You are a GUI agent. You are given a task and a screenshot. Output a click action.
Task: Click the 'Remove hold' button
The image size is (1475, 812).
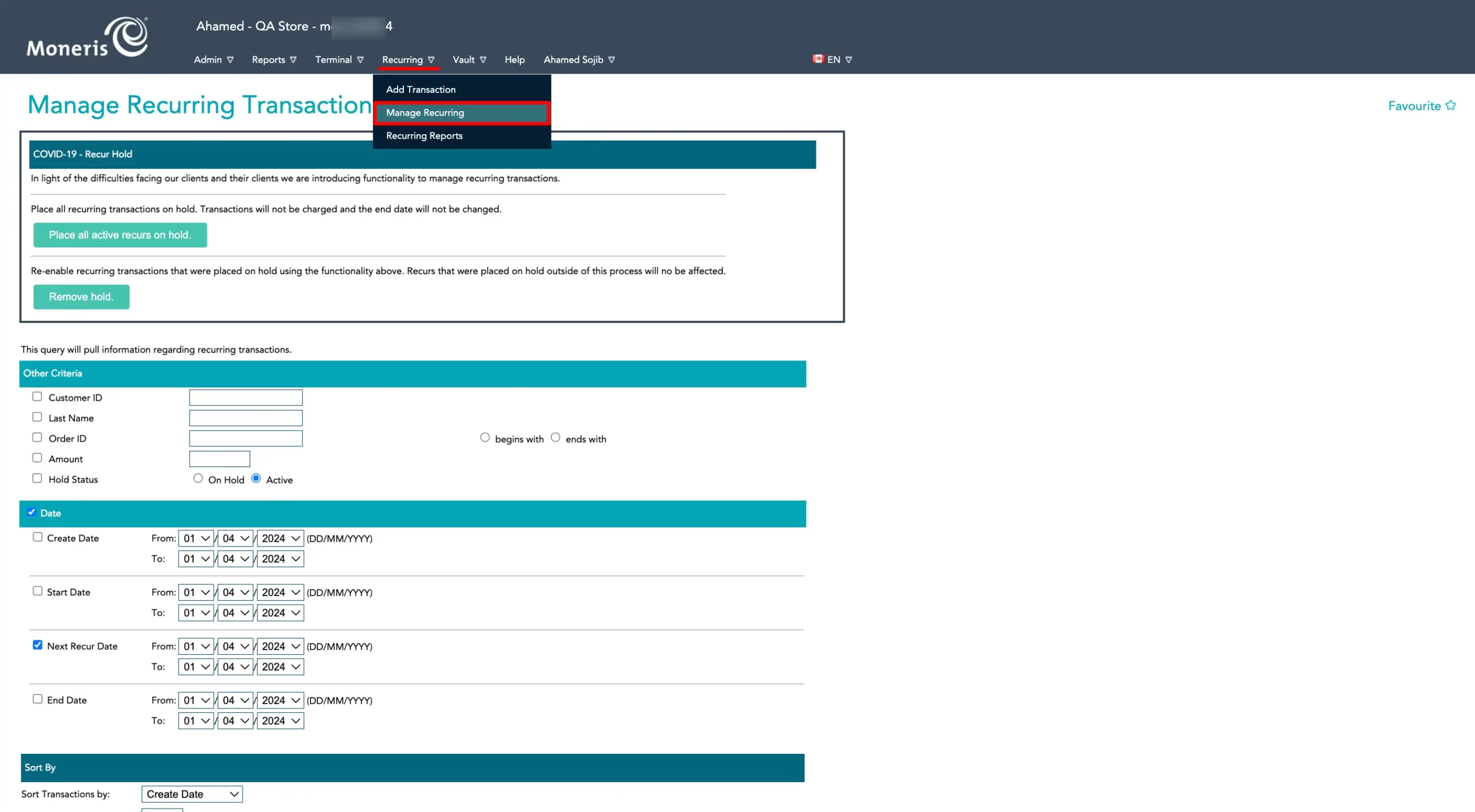(81, 297)
